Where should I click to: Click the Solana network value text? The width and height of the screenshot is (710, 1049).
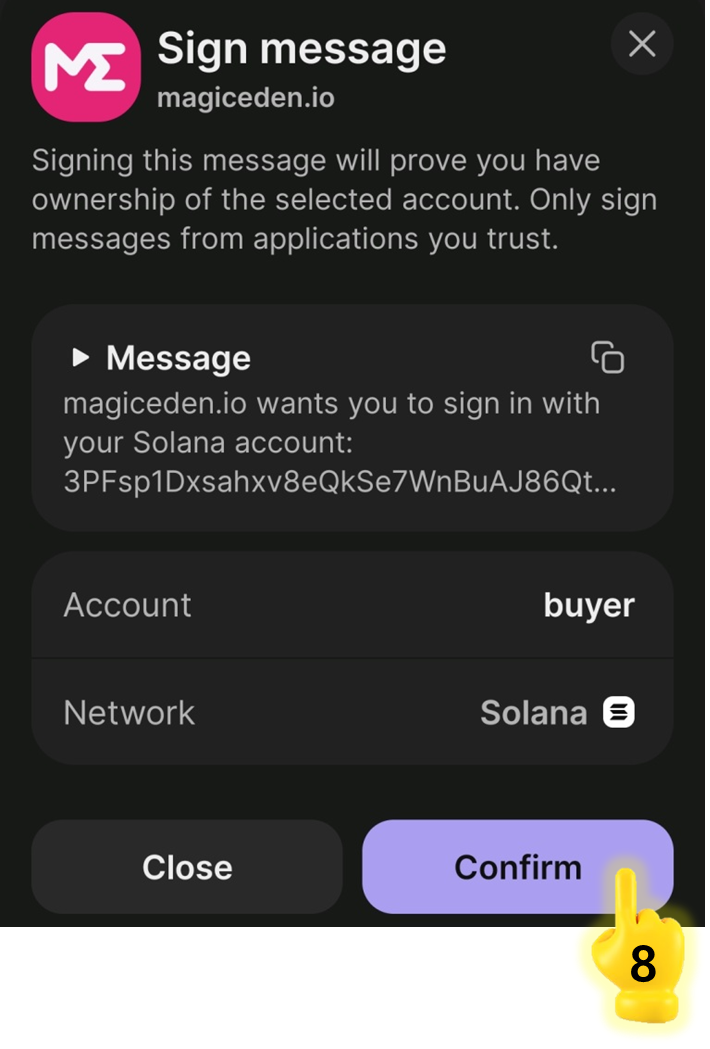(x=533, y=713)
